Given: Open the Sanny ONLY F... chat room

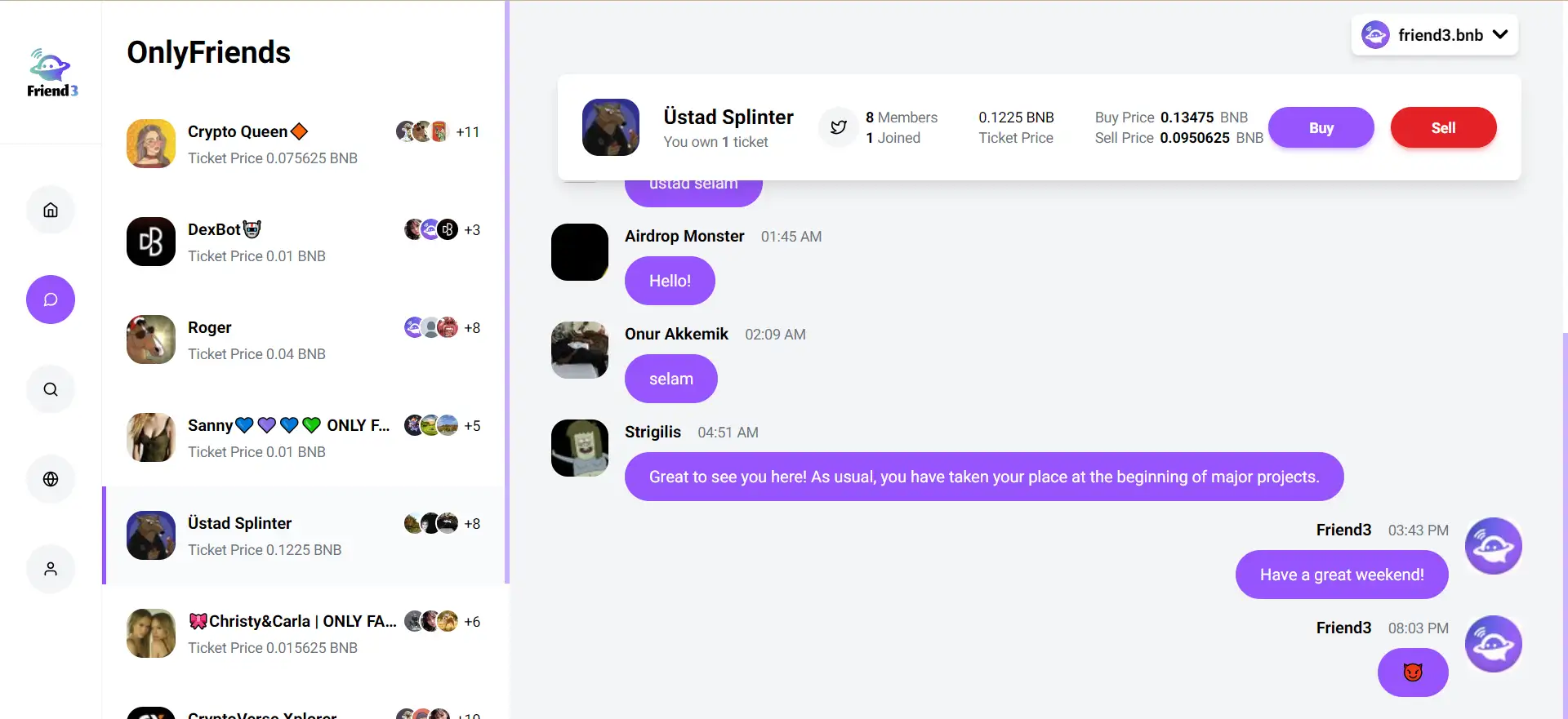Looking at the screenshot, I should point(304,438).
